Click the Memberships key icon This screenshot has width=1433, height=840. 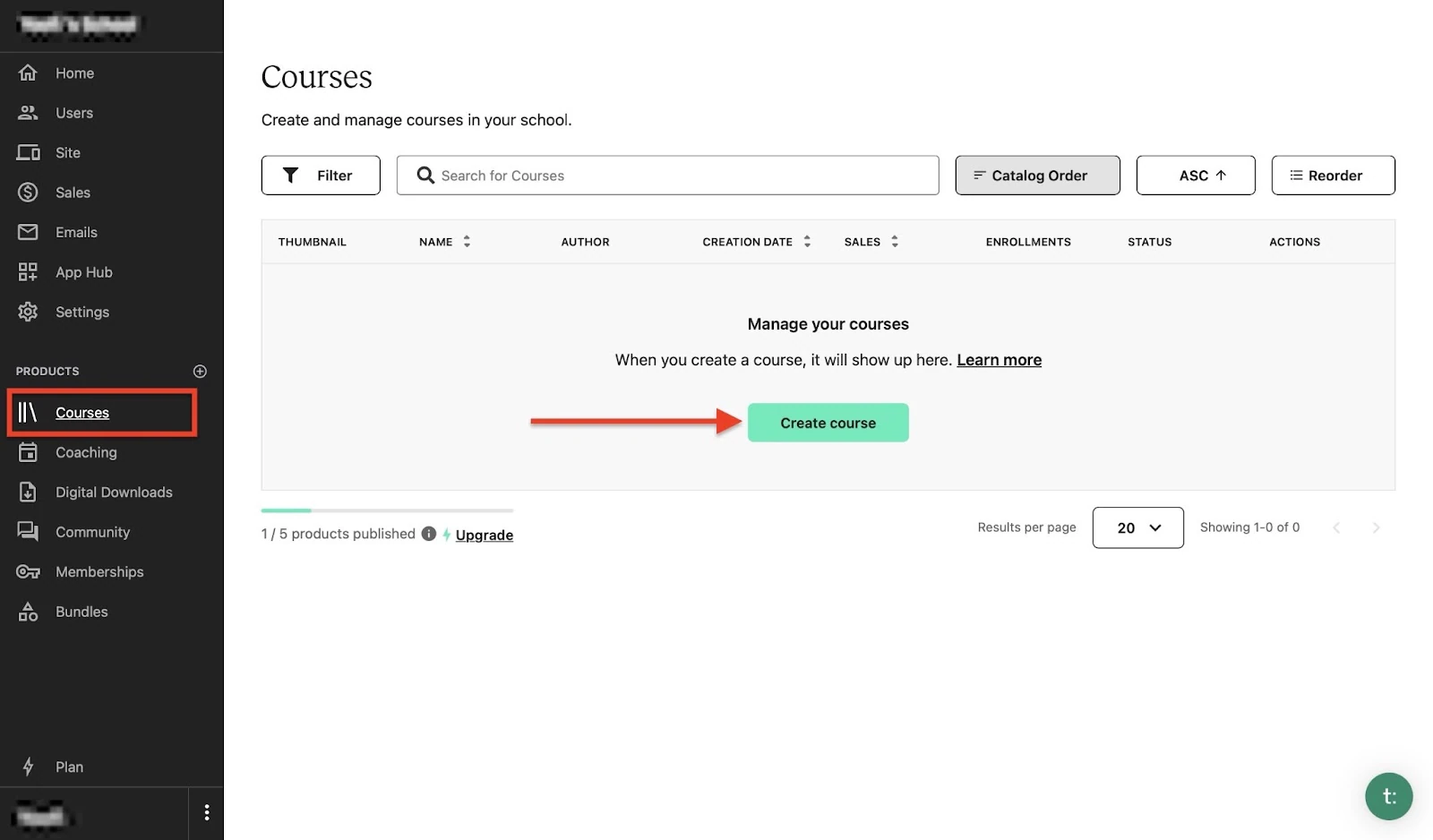pos(28,571)
